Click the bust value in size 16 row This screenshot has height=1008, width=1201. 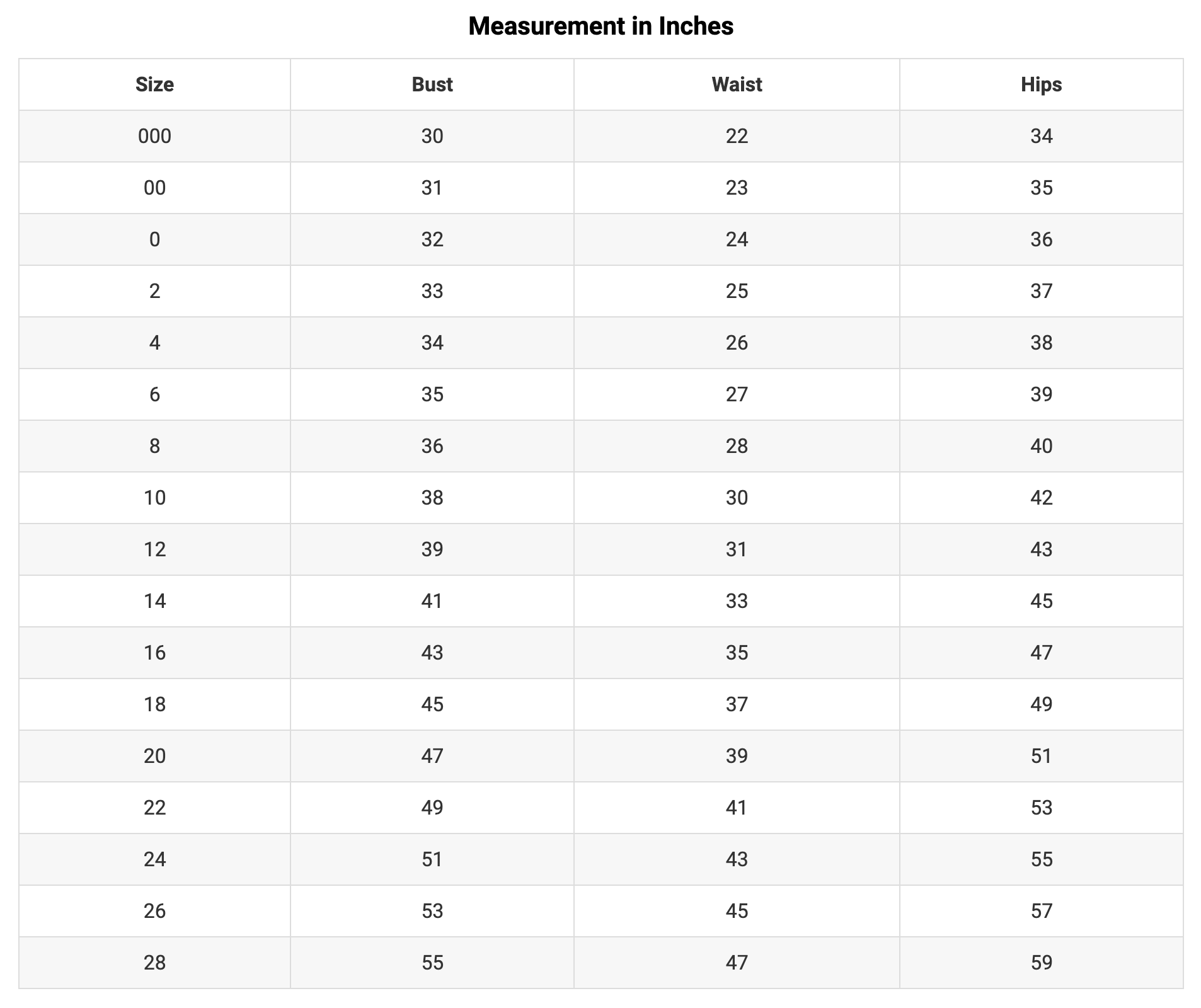pos(432,653)
